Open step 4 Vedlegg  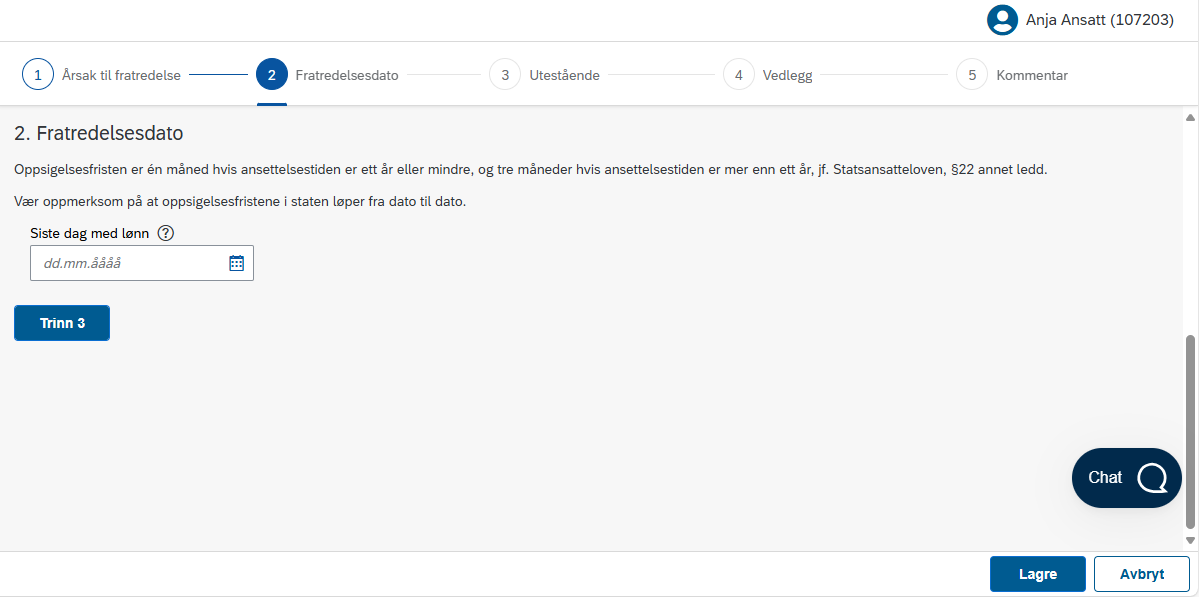pyautogui.click(x=768, y=75)
